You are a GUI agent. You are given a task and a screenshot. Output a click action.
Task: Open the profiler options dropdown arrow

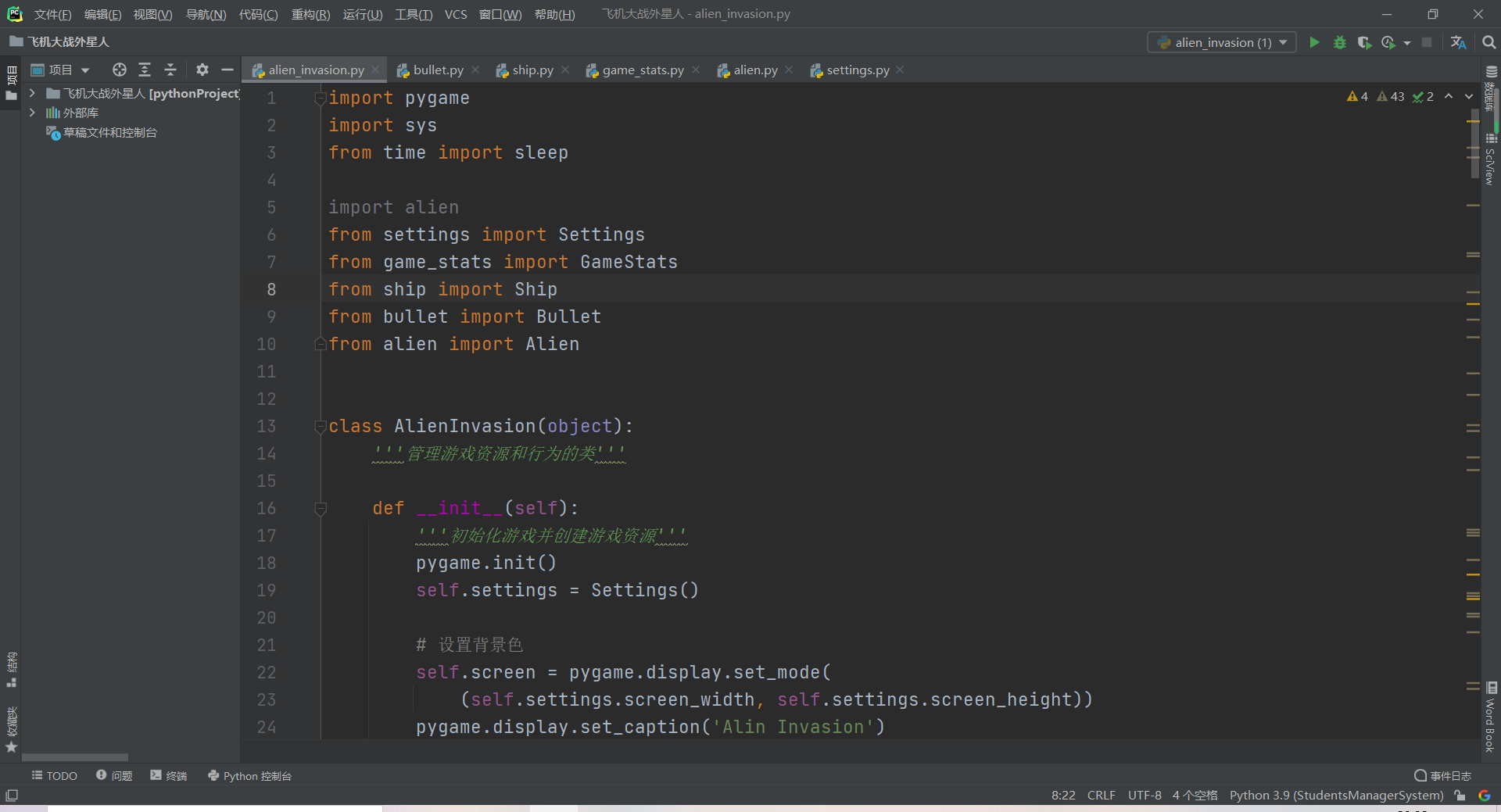coord(1406,43)
